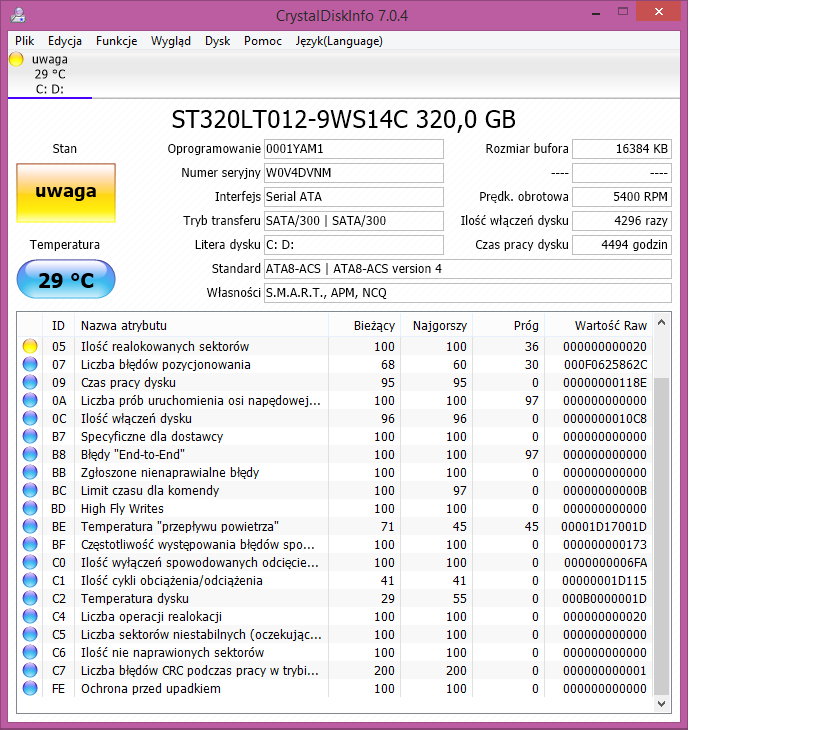Click the CrystalDiskInfo app icon in title bar
819x730 pixels.
pos(18,15)
